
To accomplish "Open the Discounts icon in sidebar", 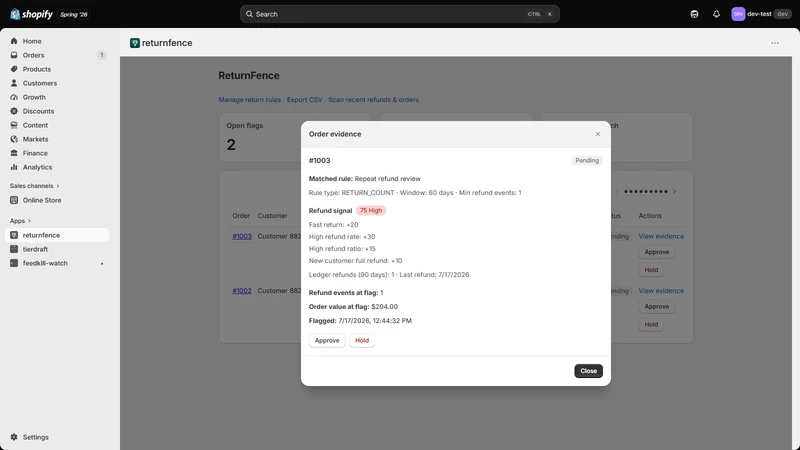I will 14,111.
